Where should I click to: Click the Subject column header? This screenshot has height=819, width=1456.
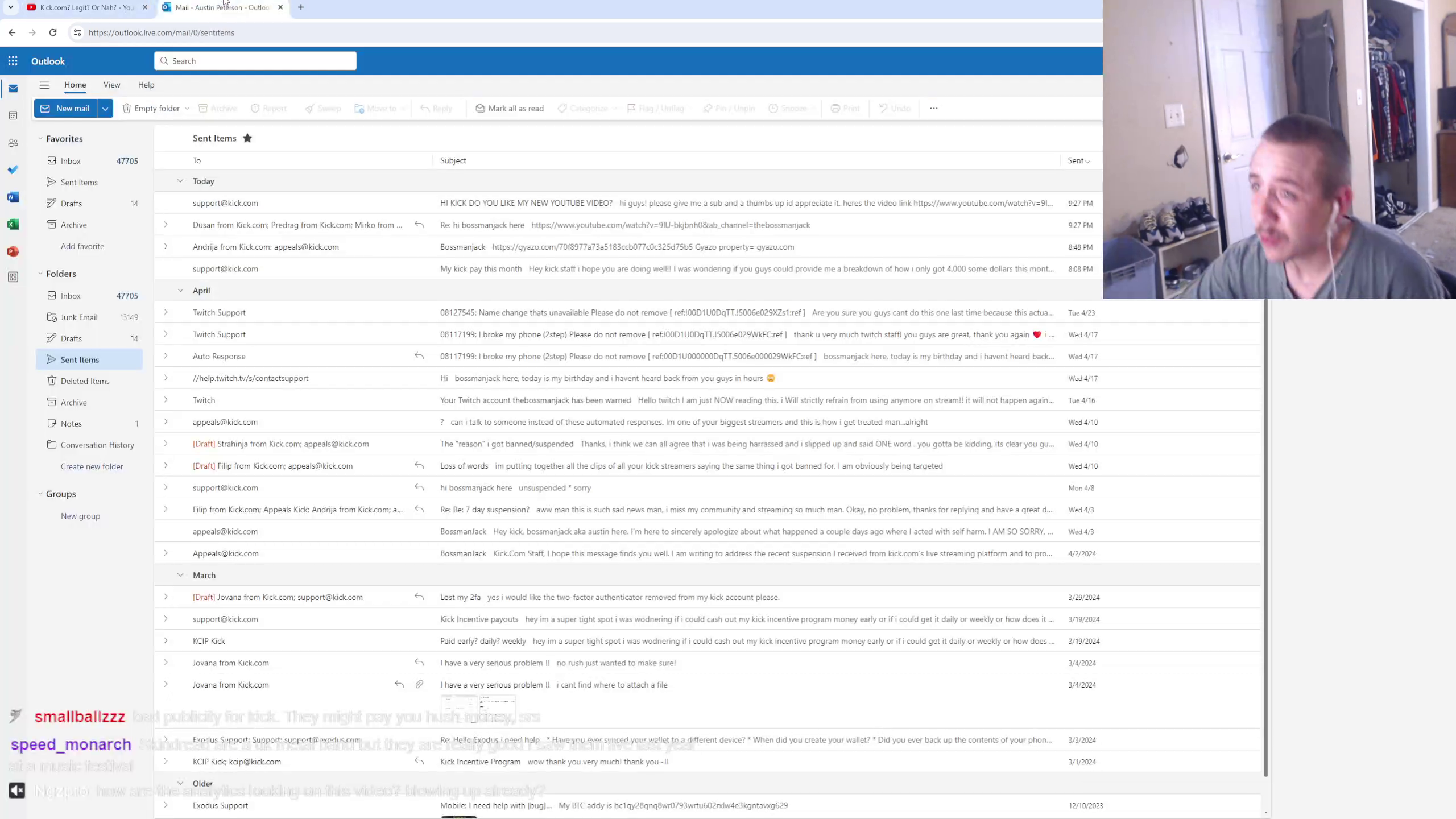[x=453, y=160]
